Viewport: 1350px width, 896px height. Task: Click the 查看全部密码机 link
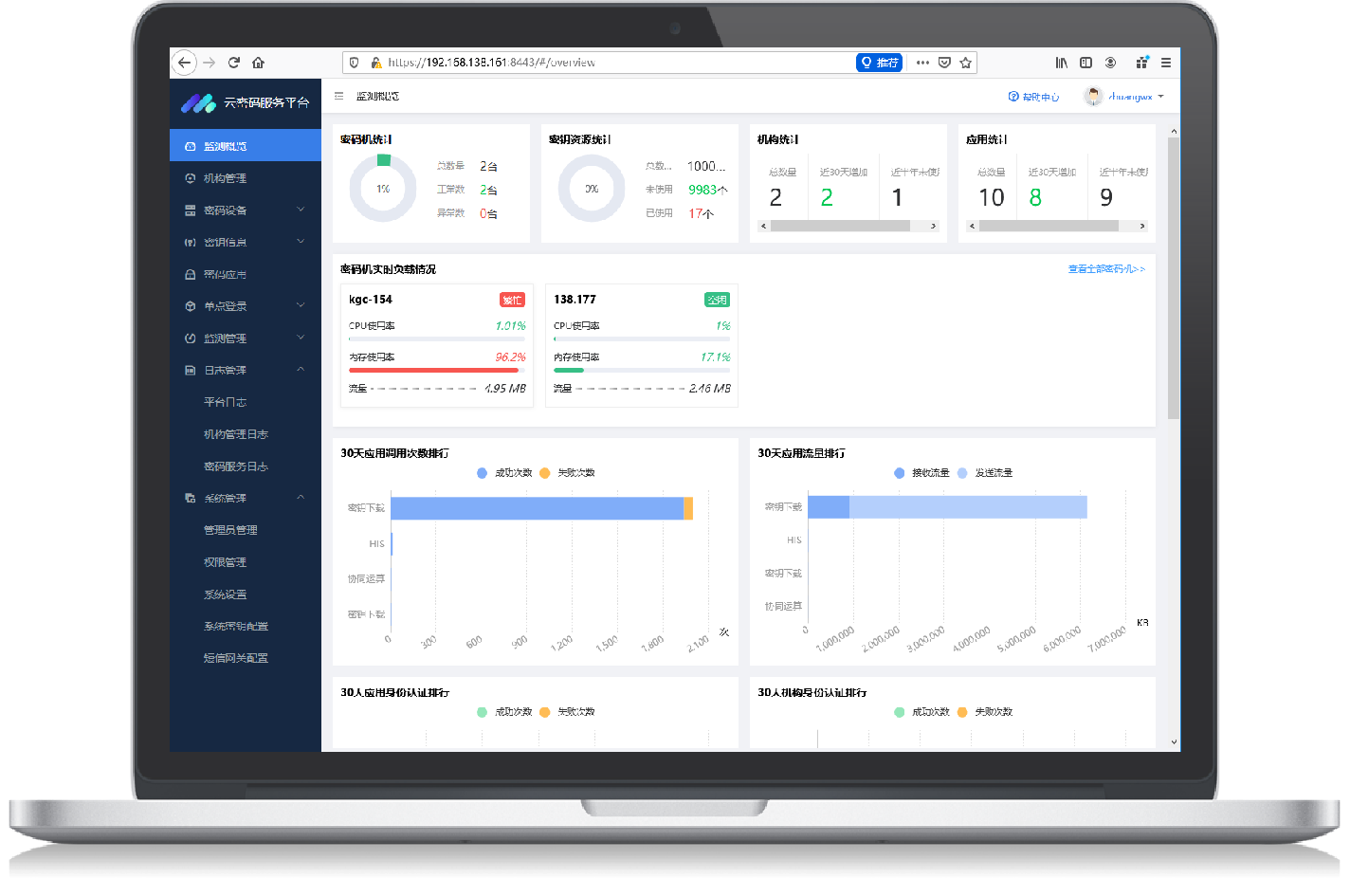(1105, 269)
